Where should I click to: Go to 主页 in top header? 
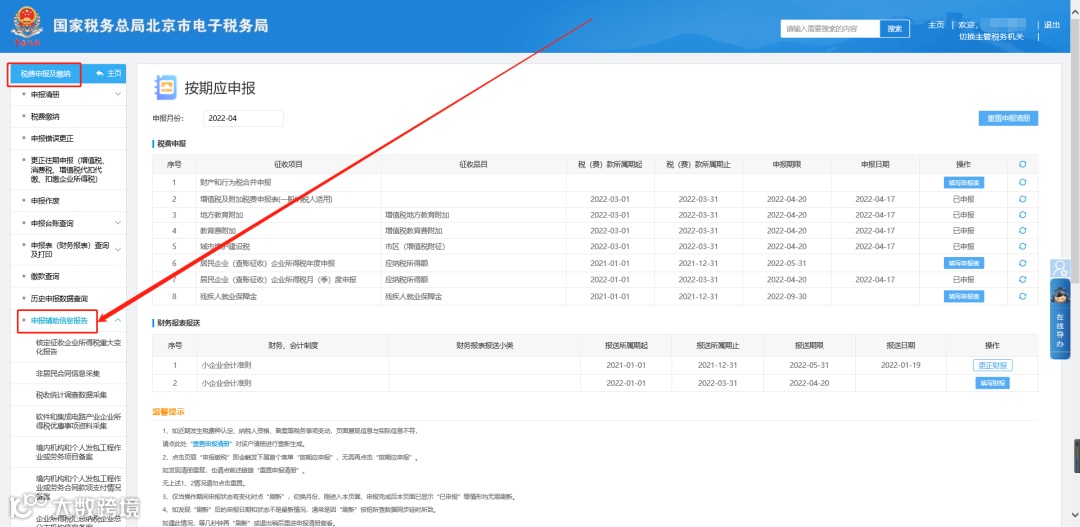[x=935, y=25]
